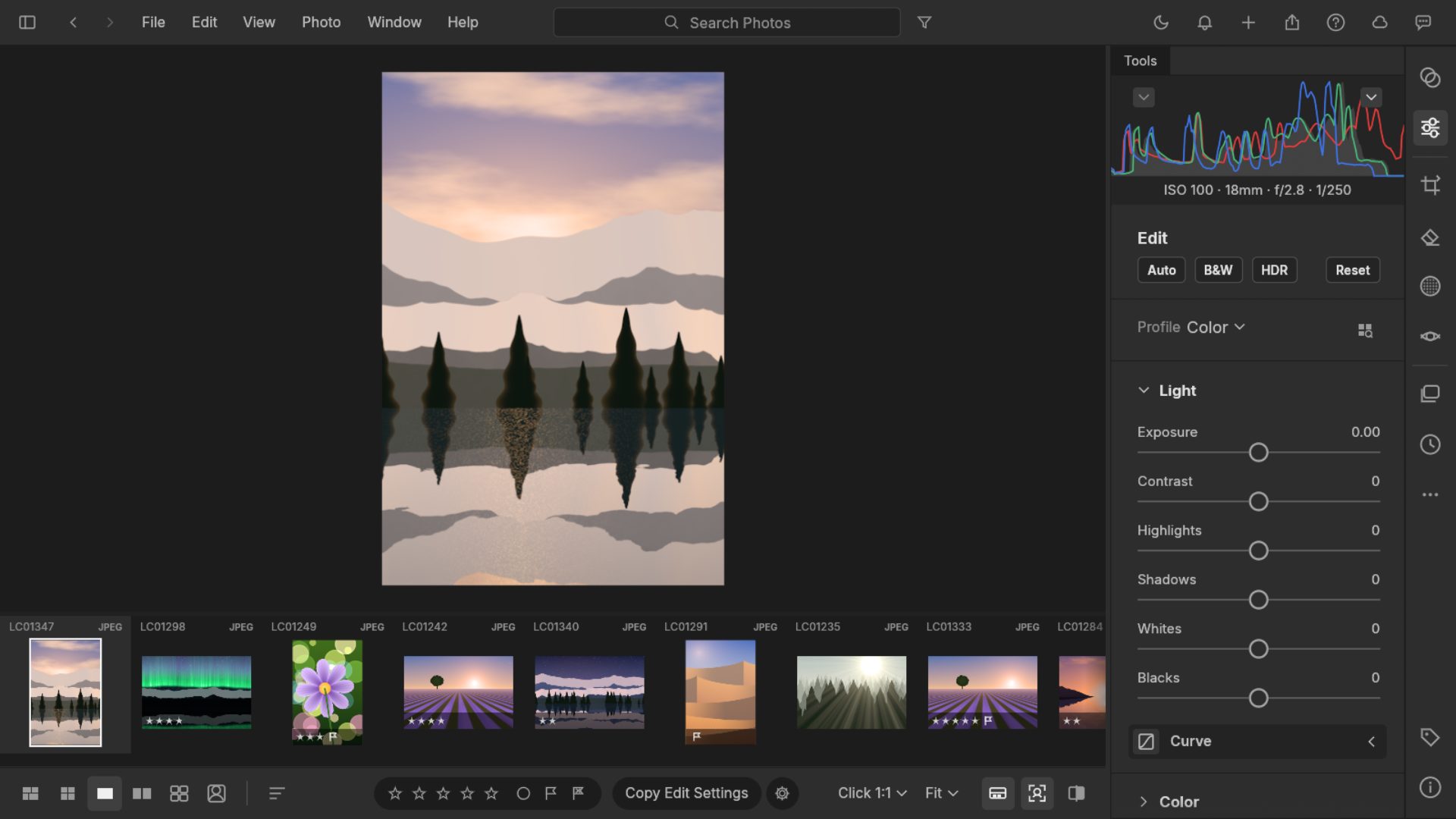Open the Masking tool

coord(1430,286)
